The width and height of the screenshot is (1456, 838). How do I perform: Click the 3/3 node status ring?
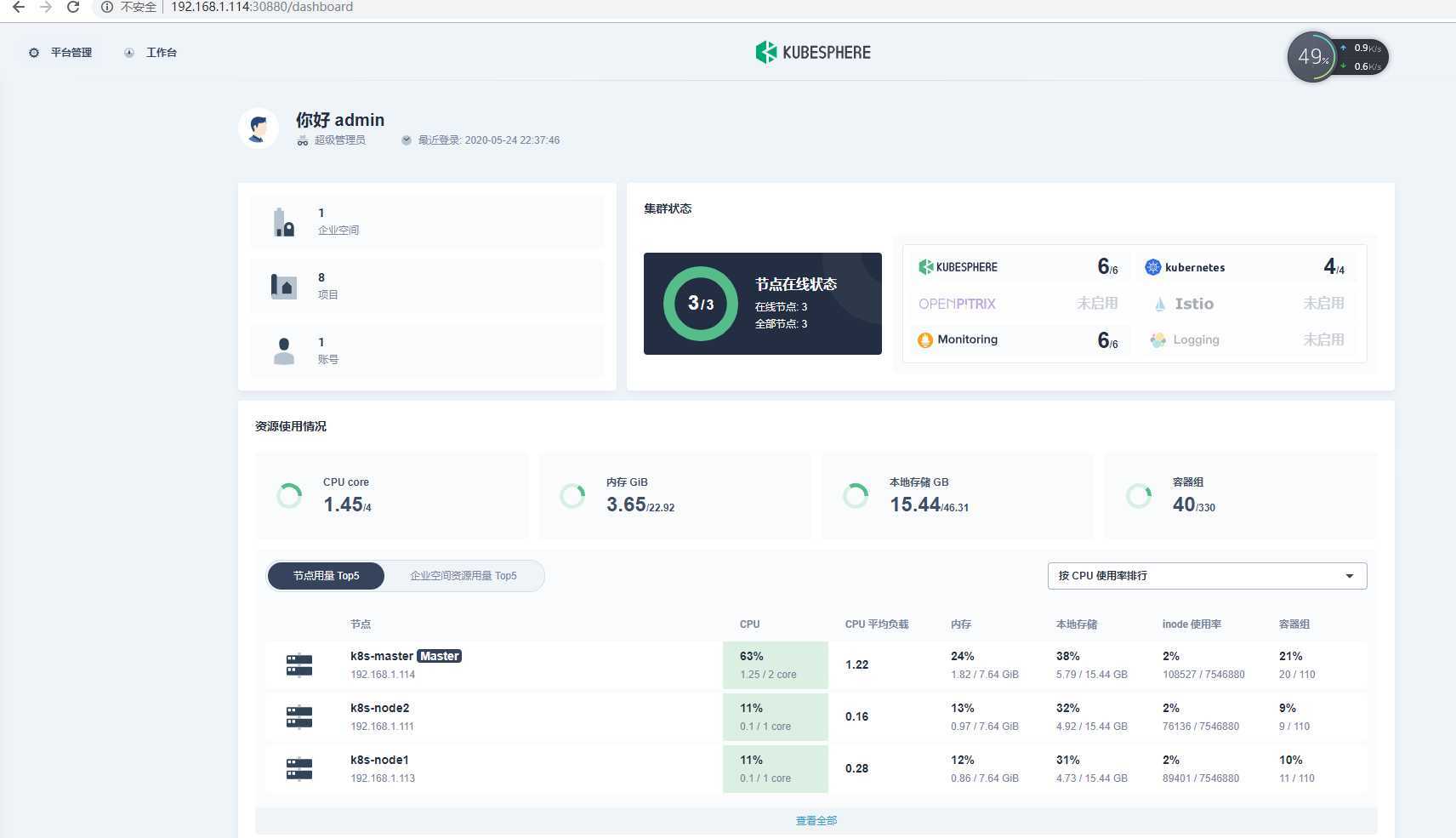coord(701,304)
